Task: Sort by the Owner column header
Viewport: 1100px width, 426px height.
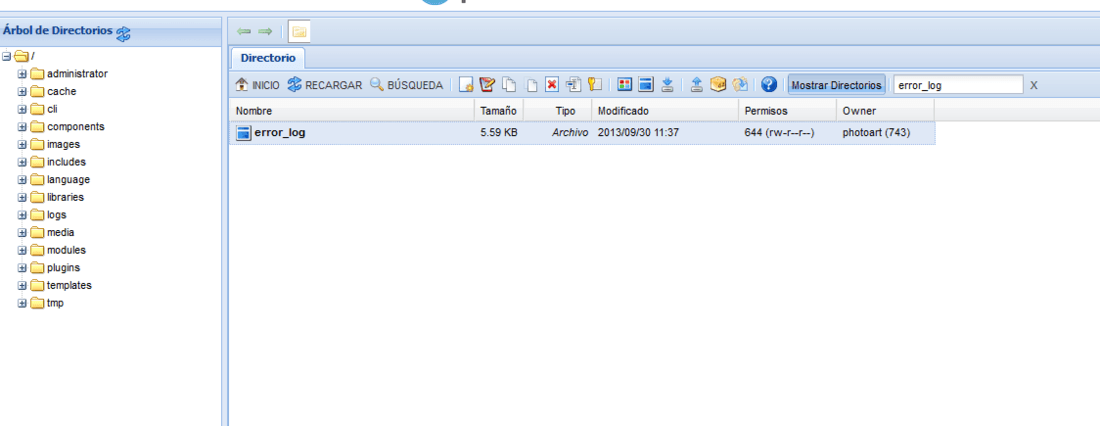Action: [x=885, y=111]
